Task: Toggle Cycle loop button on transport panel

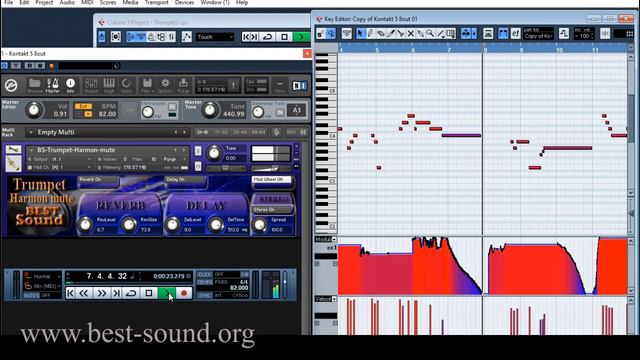Action: click(131, 293)
